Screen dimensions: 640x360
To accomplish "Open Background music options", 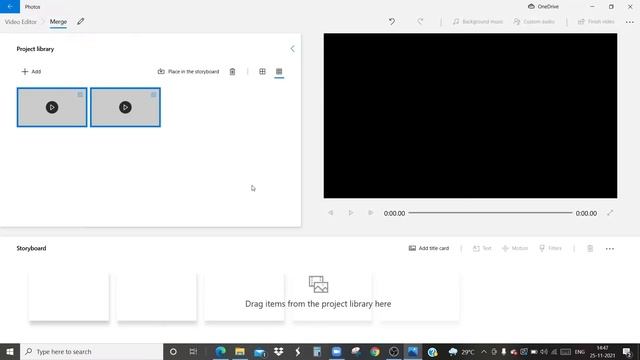I will [478, 22].
